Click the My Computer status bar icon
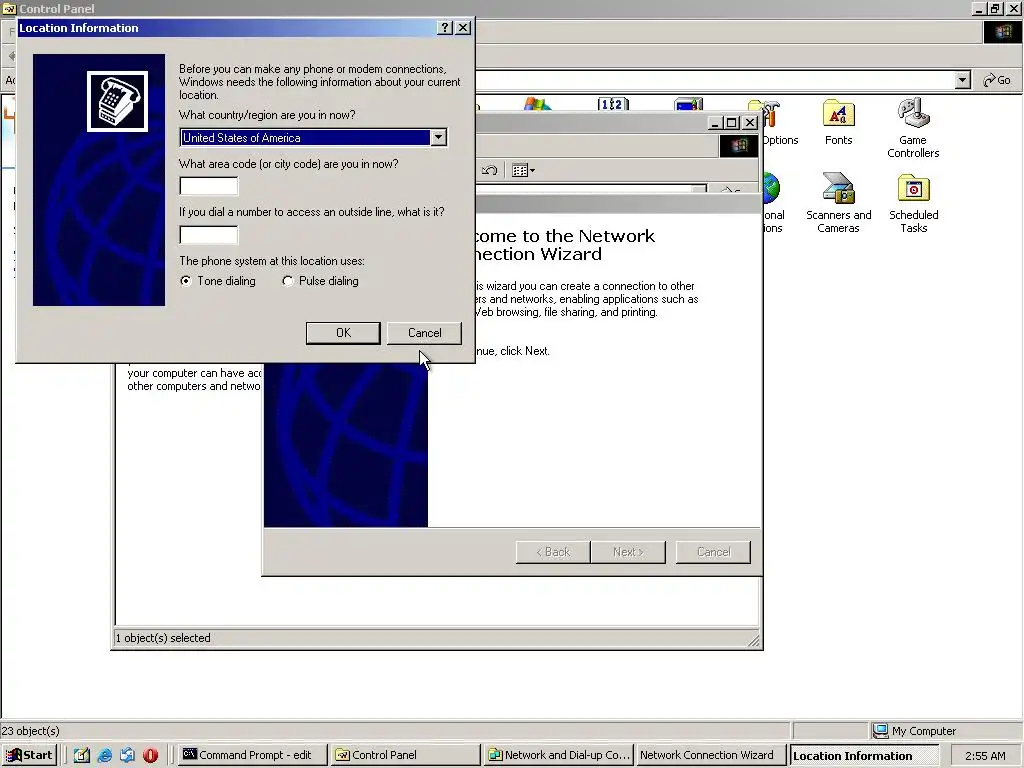Screen dimensions: 1024x768 (x=880, y=730)
